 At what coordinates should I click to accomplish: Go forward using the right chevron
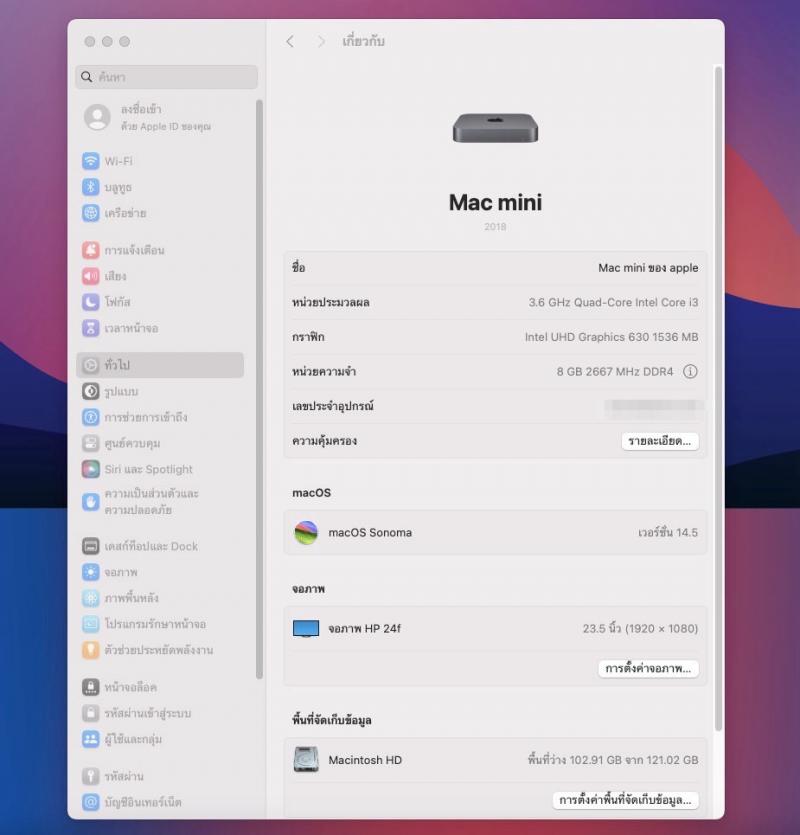pyautogui.click(x=321, y=42)
